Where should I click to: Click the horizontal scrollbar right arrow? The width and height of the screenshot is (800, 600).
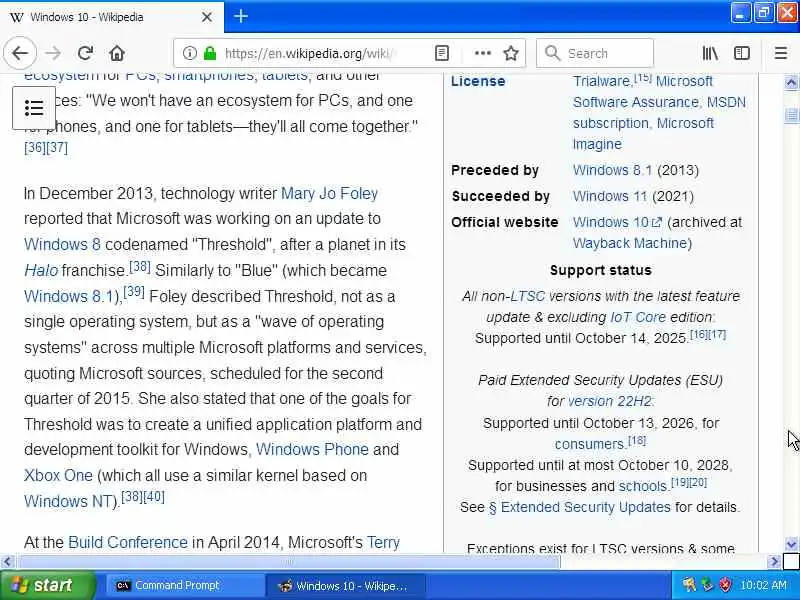pyautogui.click(x=774, y=562)
